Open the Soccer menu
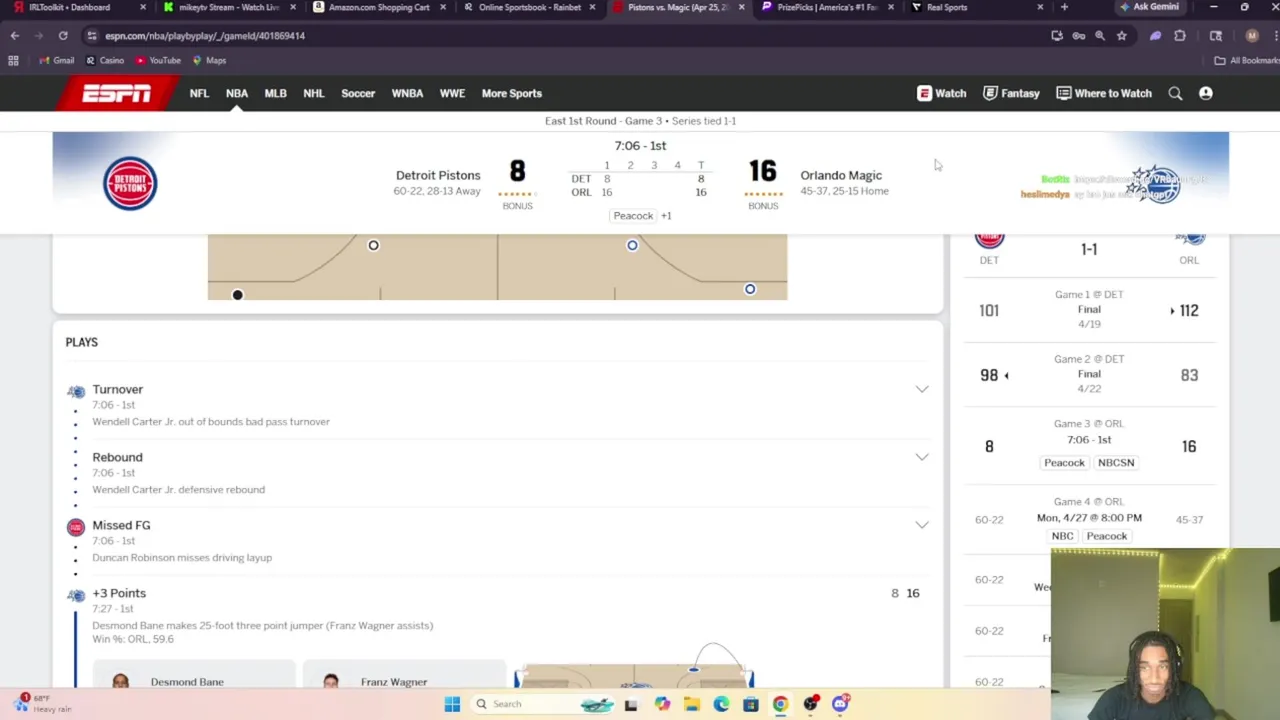The image size is (1280, 720). click(358, 93)
